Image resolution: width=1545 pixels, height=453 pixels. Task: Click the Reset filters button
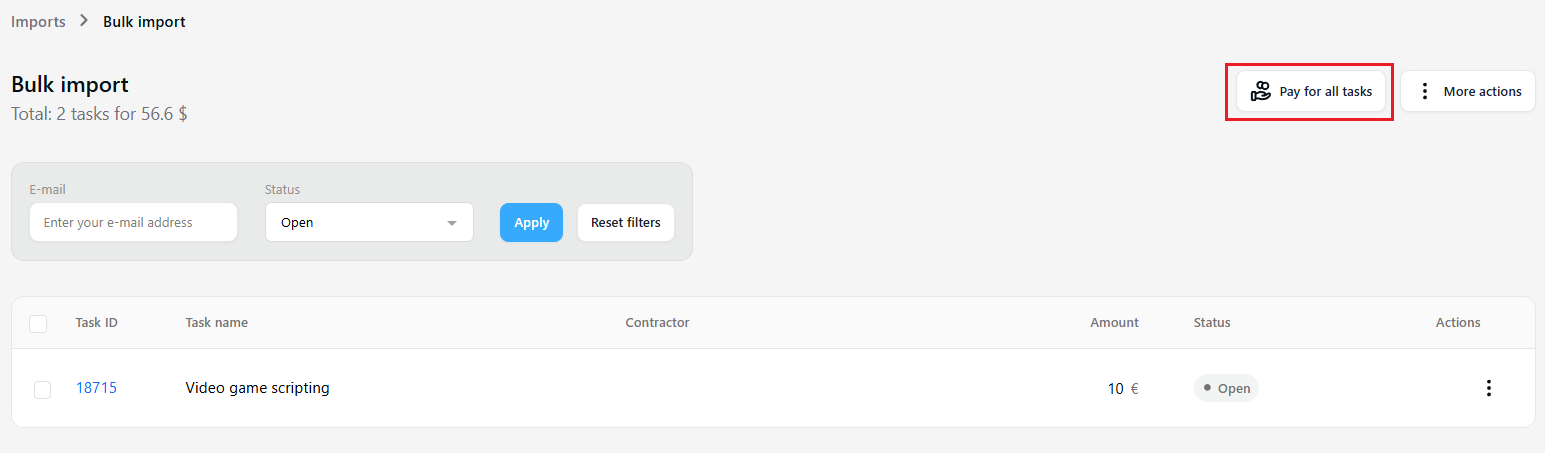point(626,222)
